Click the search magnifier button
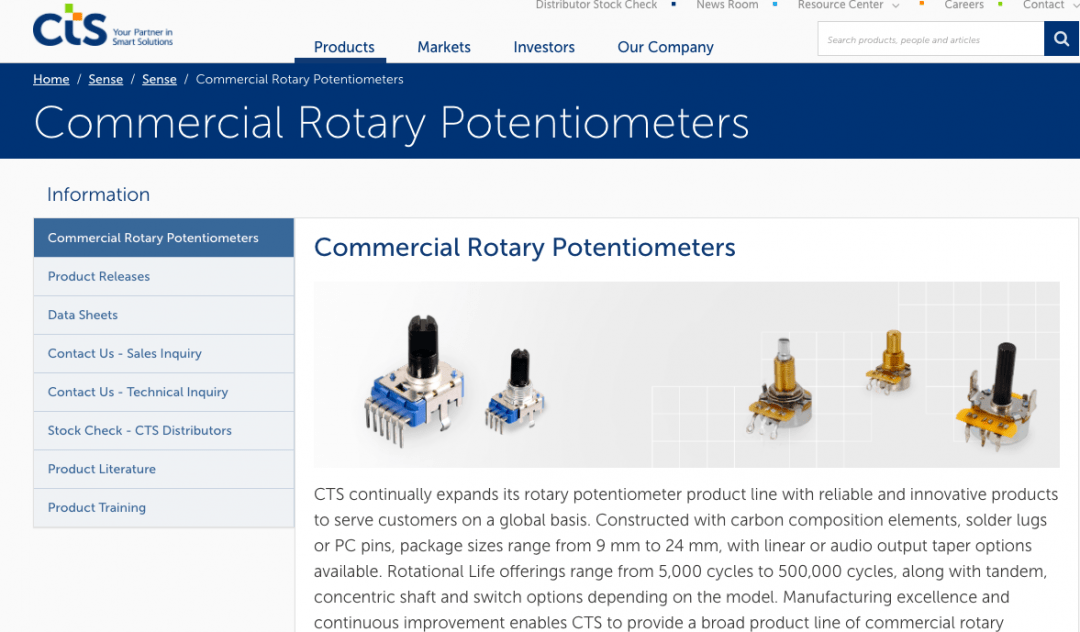The width and height of the screenshot is (1080, 632). pos(1061,39)
